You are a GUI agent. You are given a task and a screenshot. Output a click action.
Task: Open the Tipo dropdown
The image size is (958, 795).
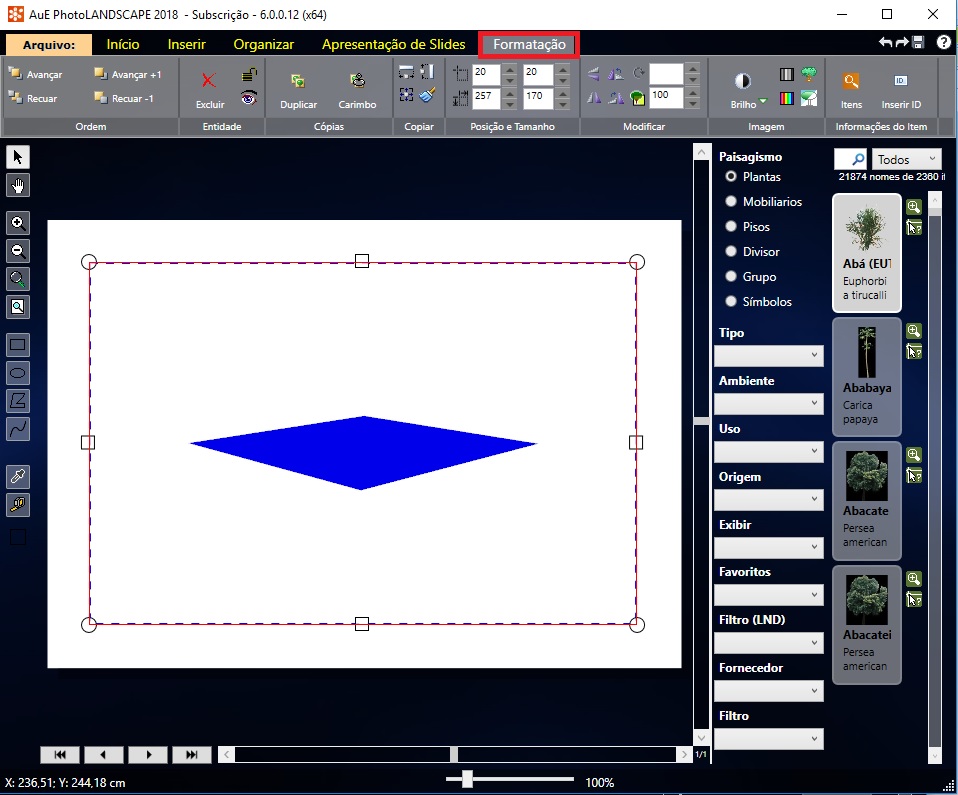click(x=769, y=355)
